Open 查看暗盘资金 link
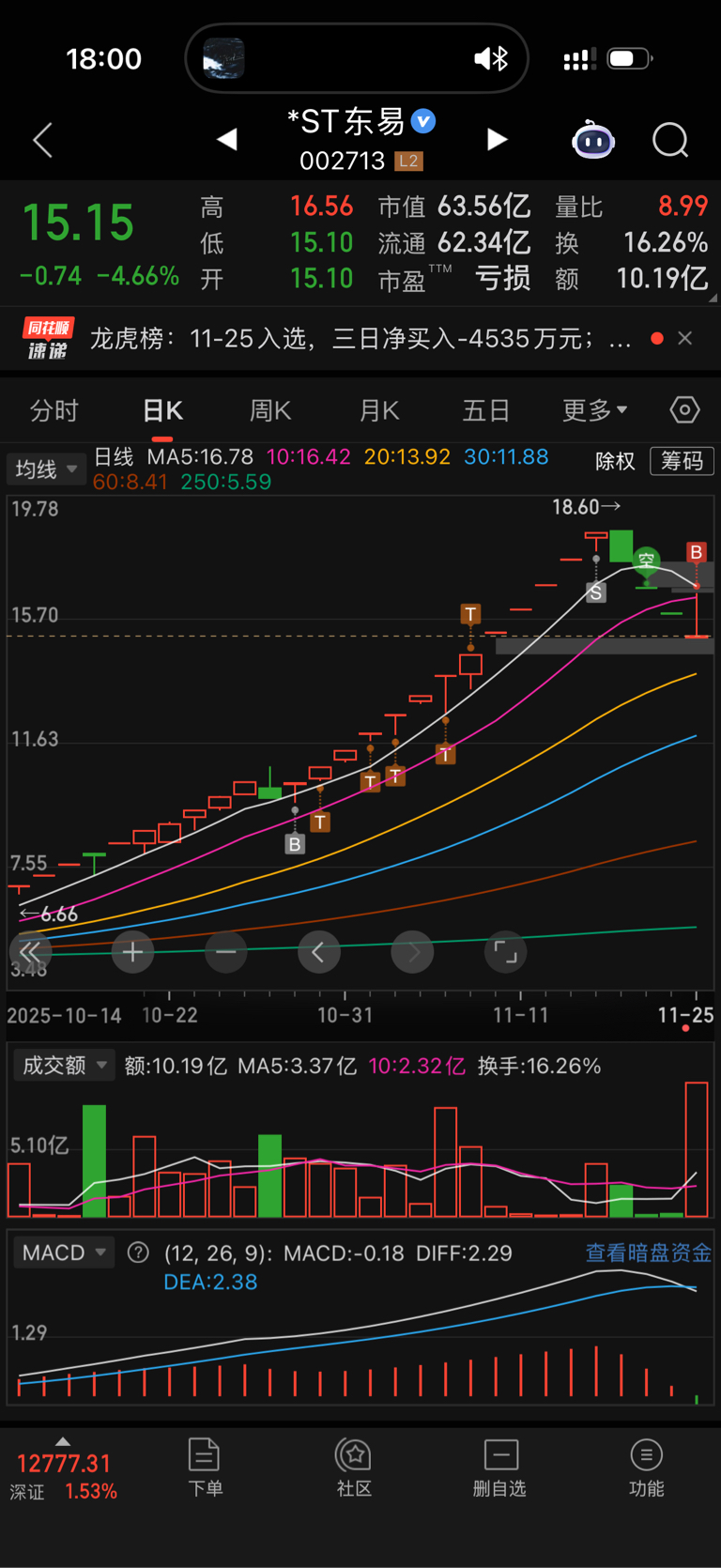721x1568 pixels. tap(648, 1253)
